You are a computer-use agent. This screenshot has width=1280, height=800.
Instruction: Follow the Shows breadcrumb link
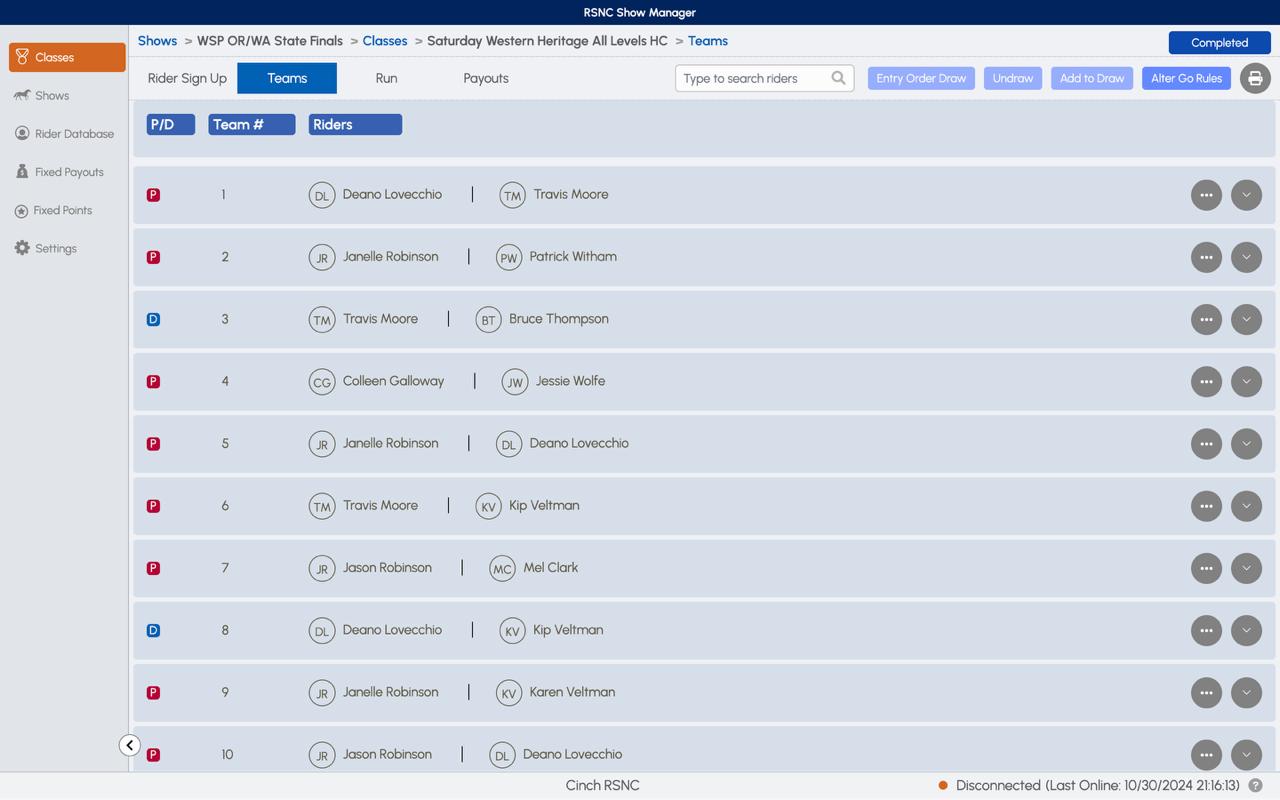[157, 41]
